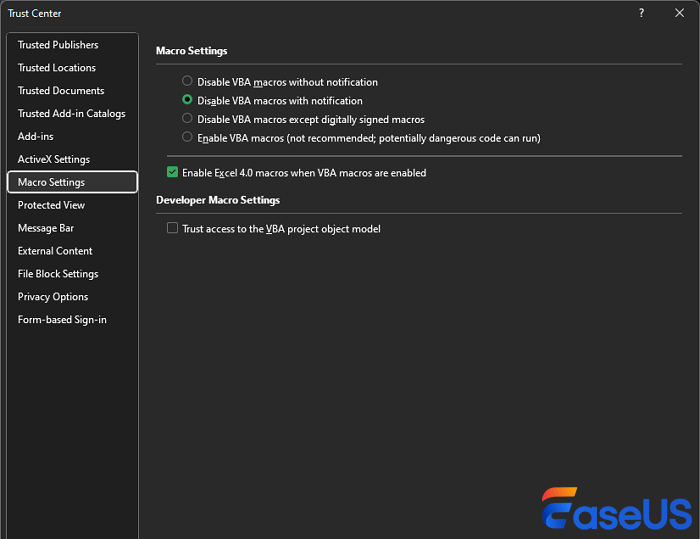Click the Macro Settings sidebar item
Screen dimensions: 700x539
click(x=52, y=182)
